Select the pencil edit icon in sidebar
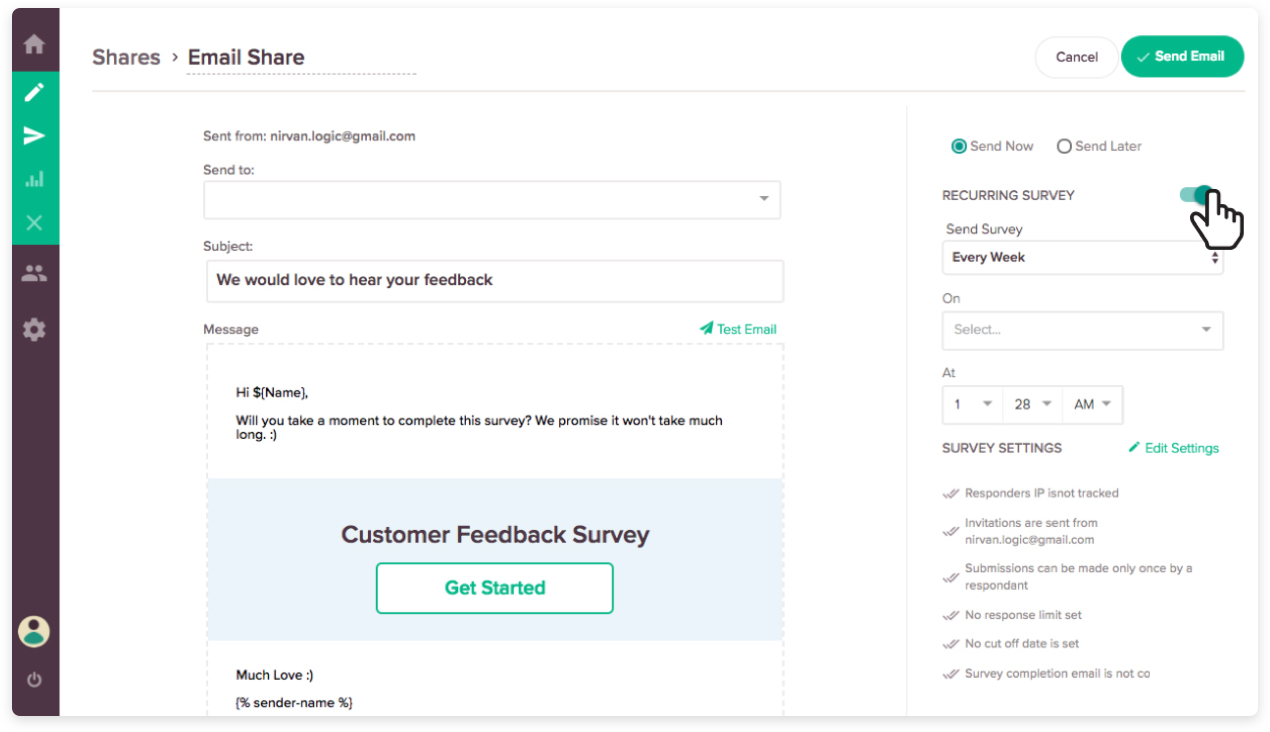The width and height of the screenshot is (1270, 732). tap(34, 90)
